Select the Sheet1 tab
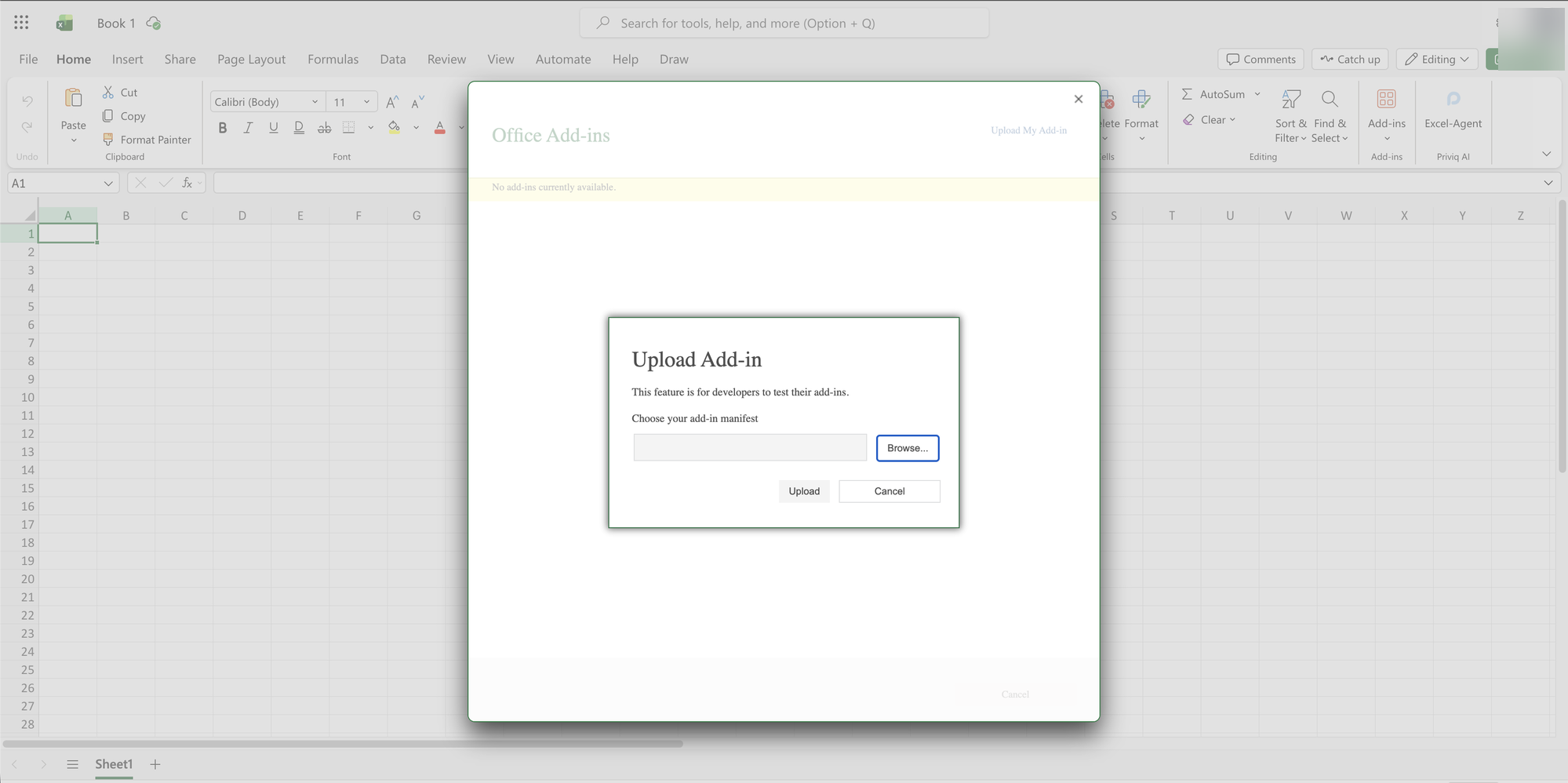Screen dimensions: 1568x783 coord(114,763)
